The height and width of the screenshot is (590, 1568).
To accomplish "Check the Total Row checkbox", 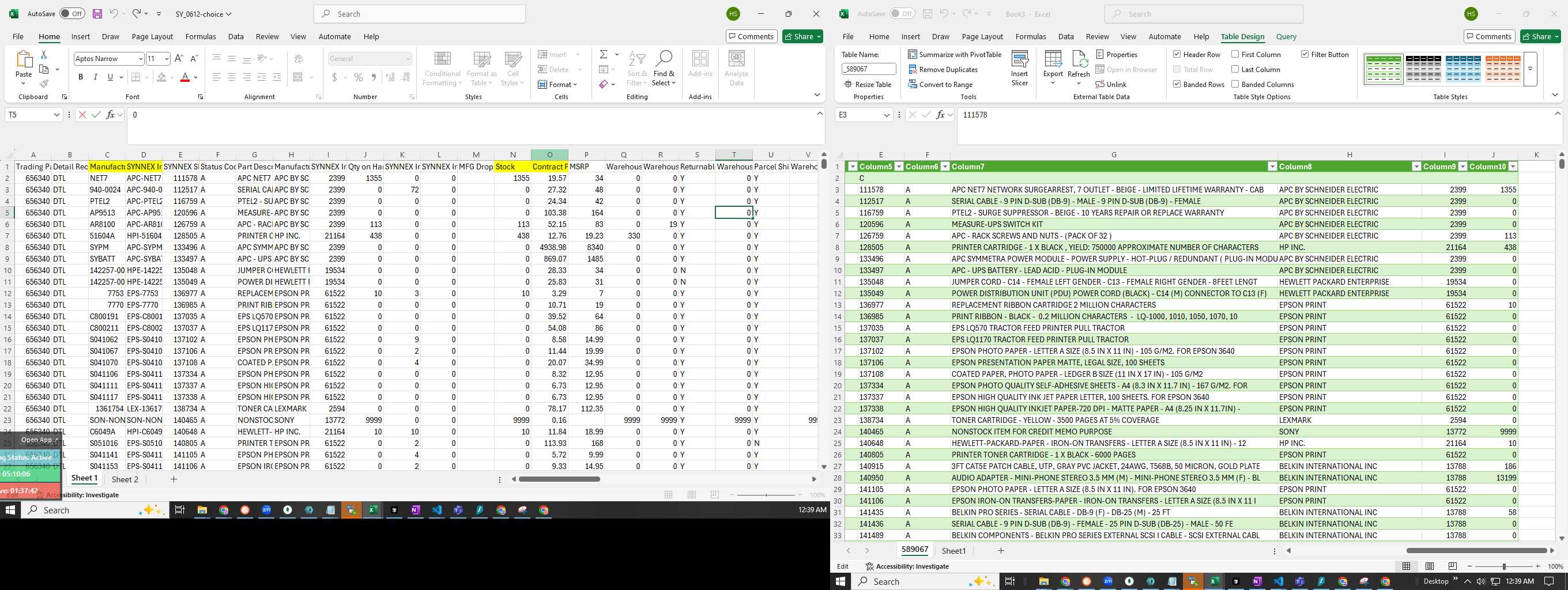I will pyautogui.click(x=1177, y=69).
